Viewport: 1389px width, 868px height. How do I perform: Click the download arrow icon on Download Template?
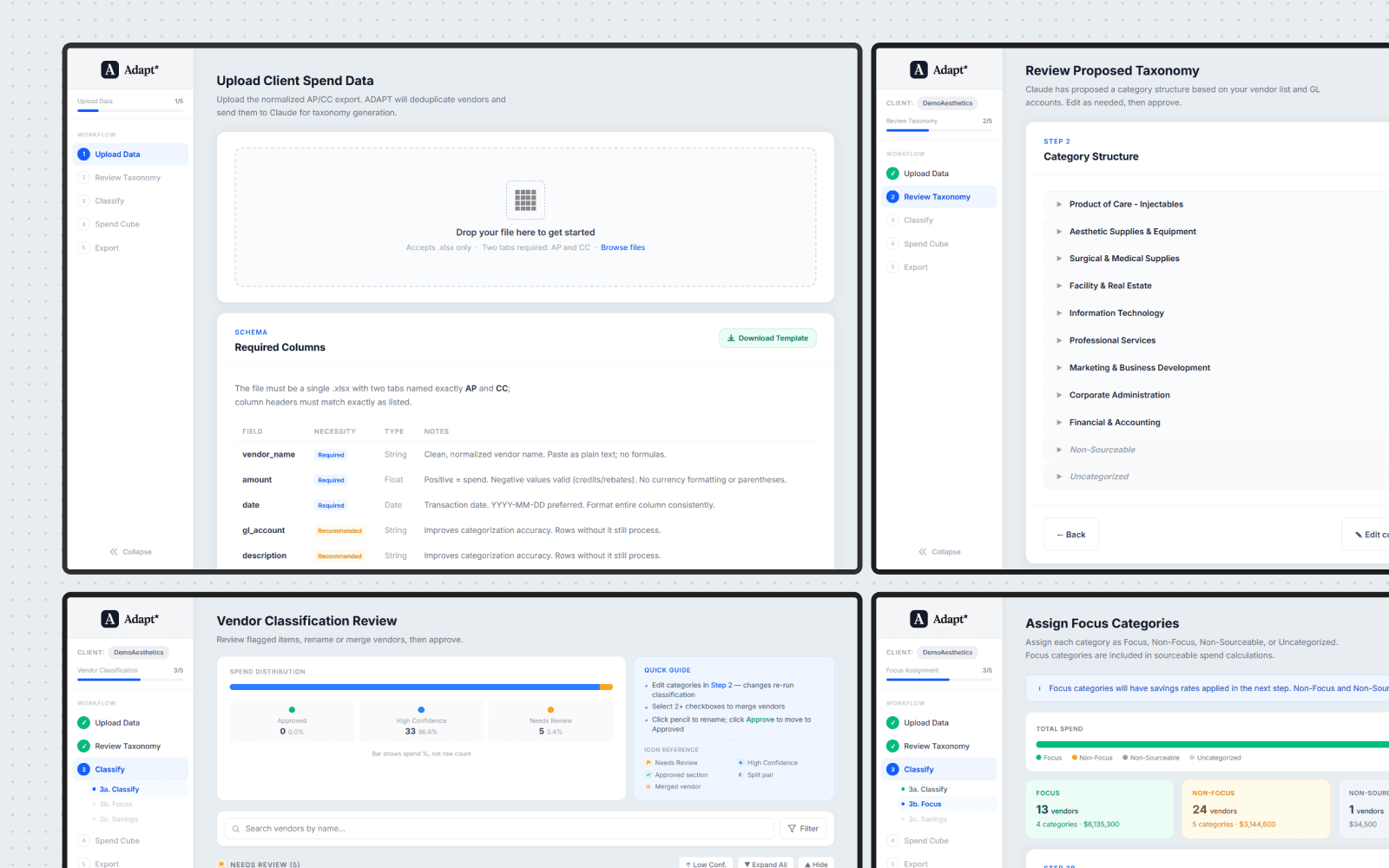pos(731,339)
